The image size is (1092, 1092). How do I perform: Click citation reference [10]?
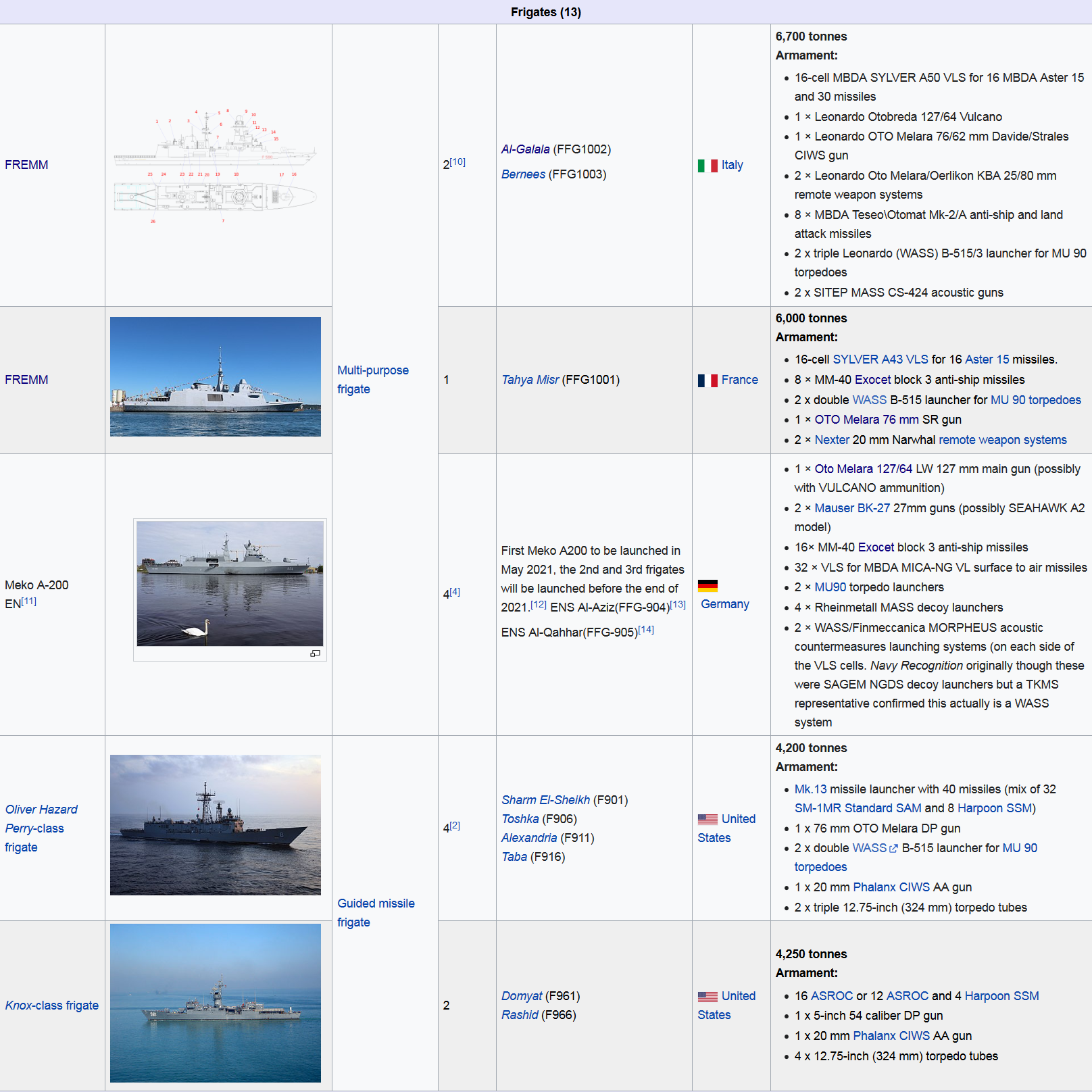(457, 162)
